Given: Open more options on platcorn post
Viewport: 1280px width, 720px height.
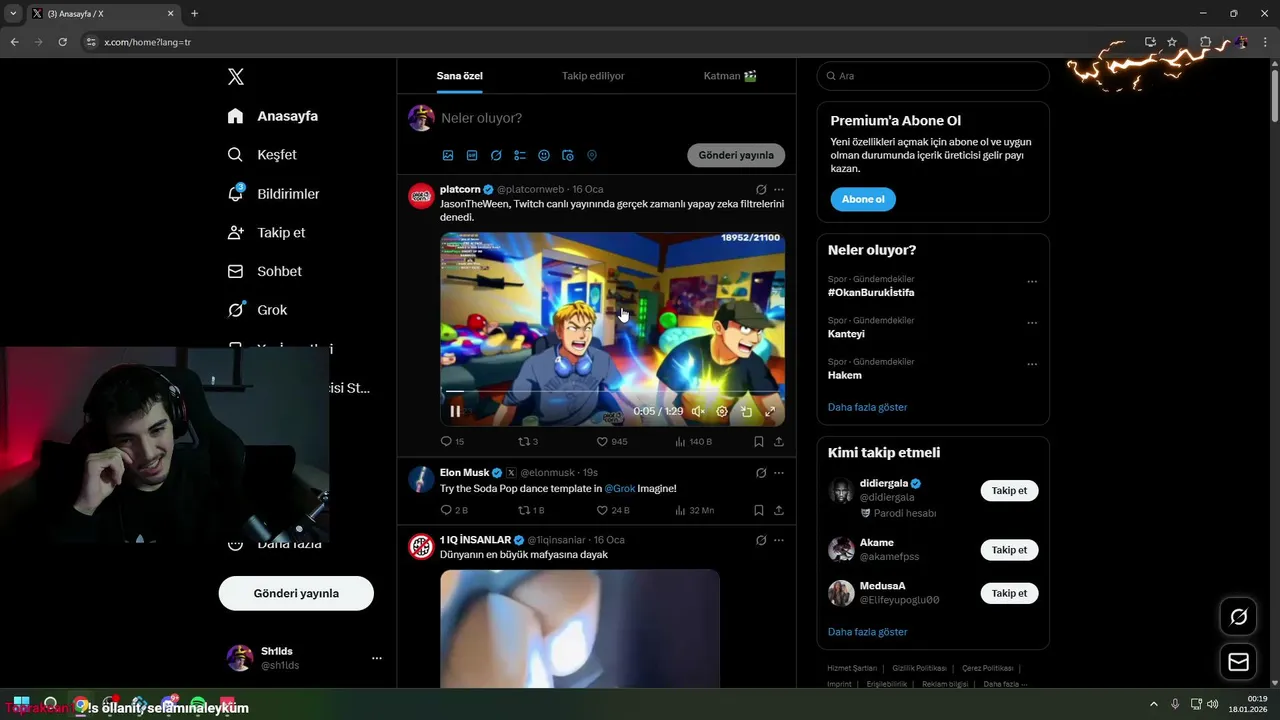Looking at the screenshot, I should tap(779, 190).
